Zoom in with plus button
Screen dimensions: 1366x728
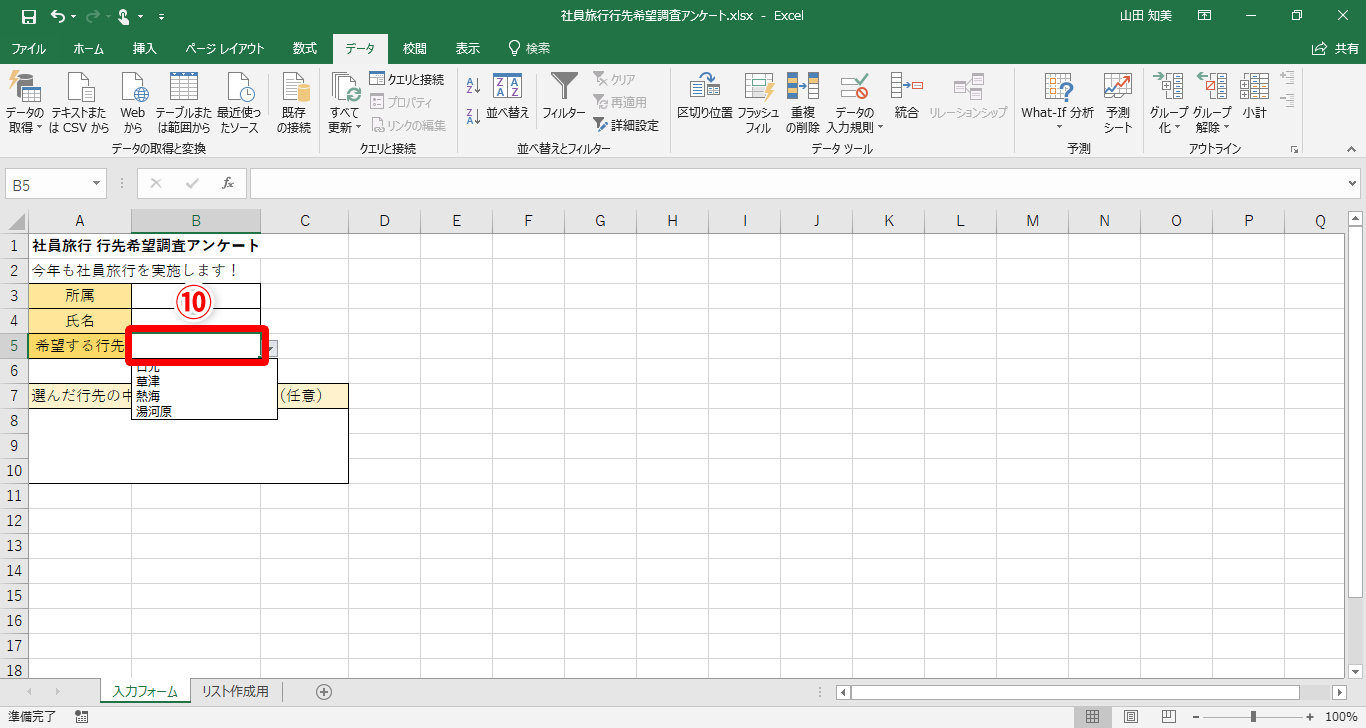1310,716
